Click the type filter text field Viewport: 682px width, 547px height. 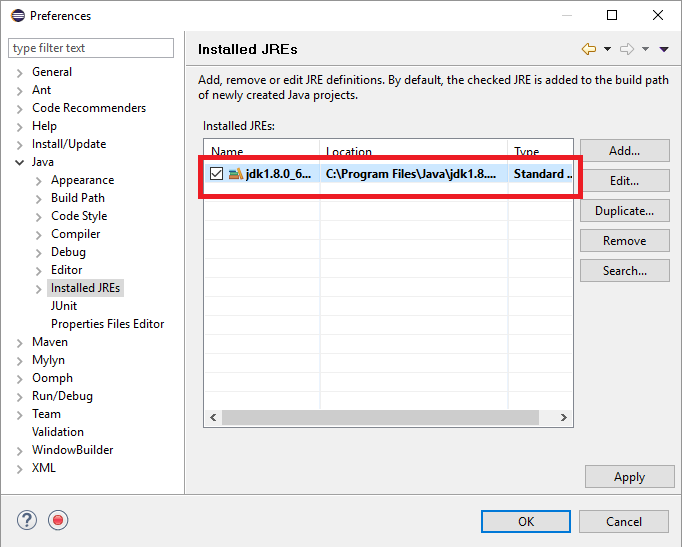click(x=91, y=48)
